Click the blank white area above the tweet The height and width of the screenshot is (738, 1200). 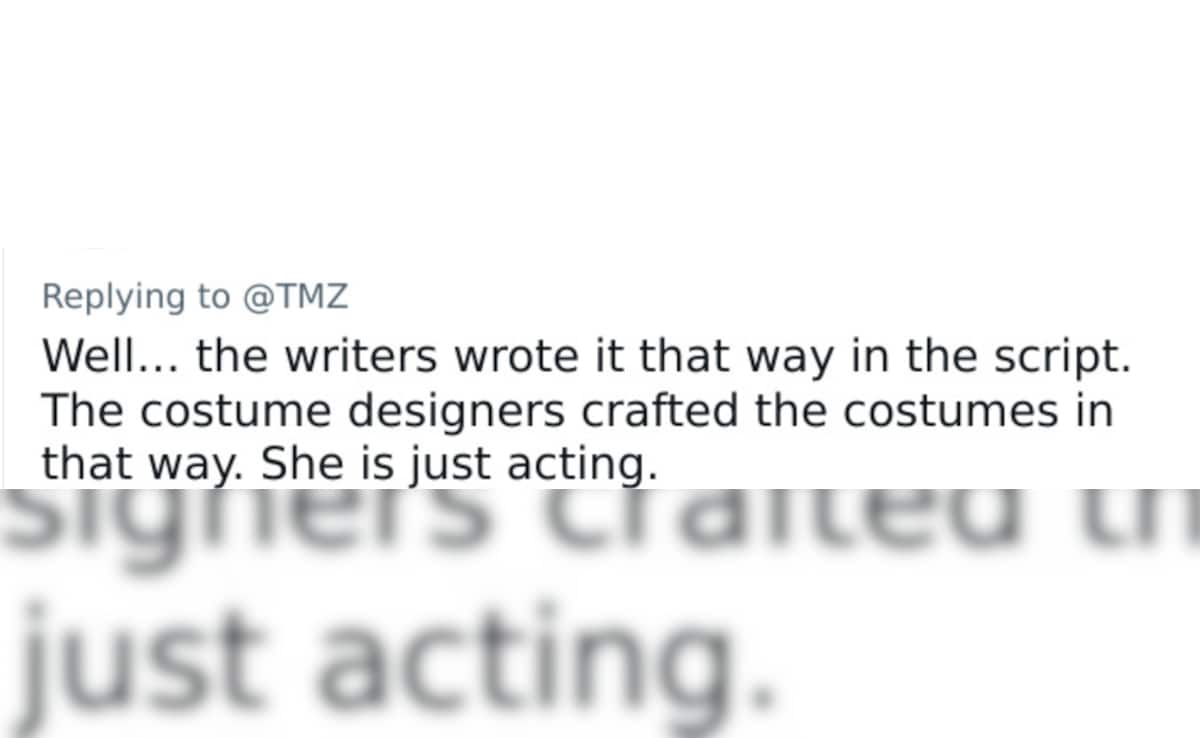tap(600, 120)
